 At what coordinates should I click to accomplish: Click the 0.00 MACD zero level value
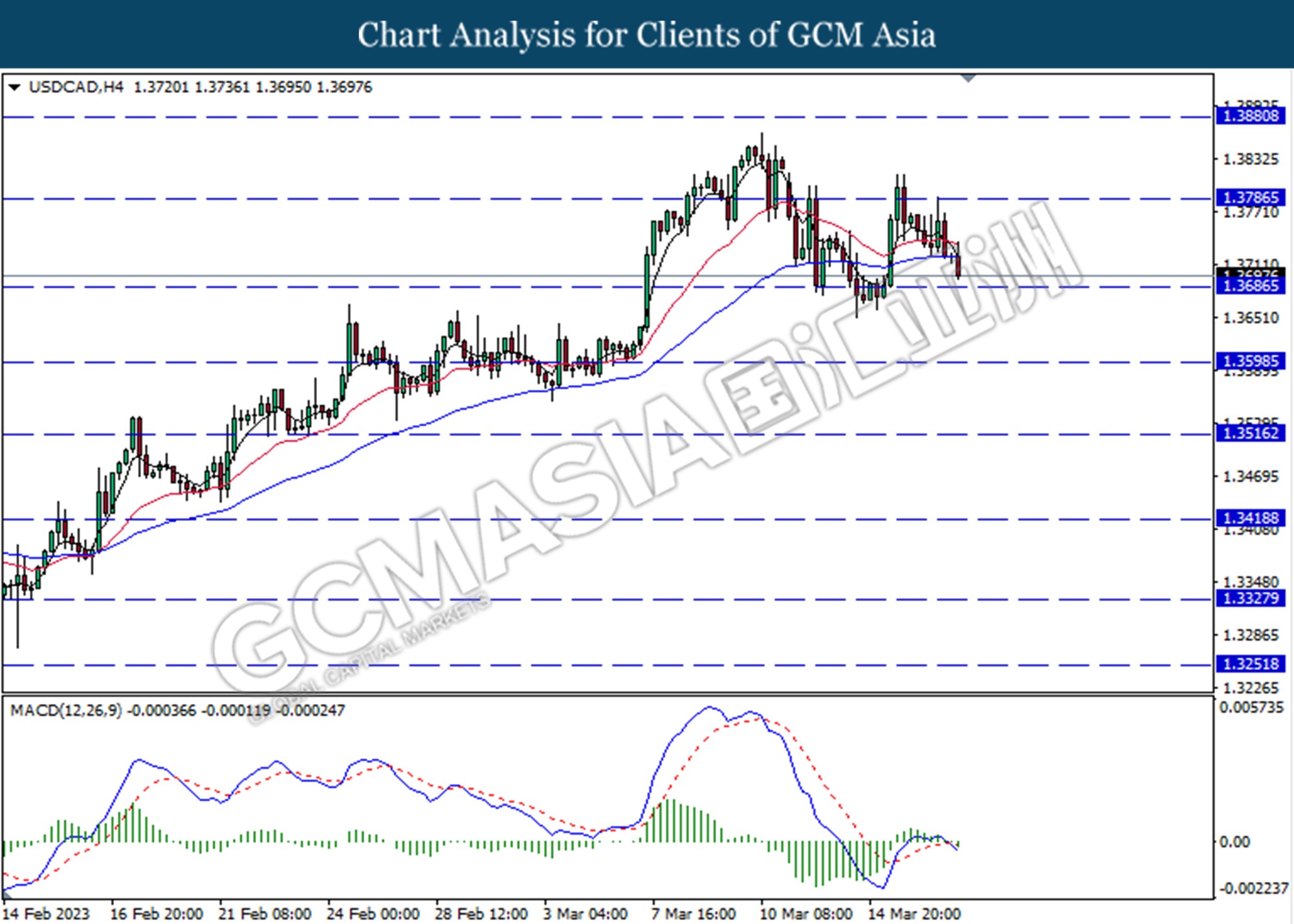pyautogui.click(x=1234, y=842)
